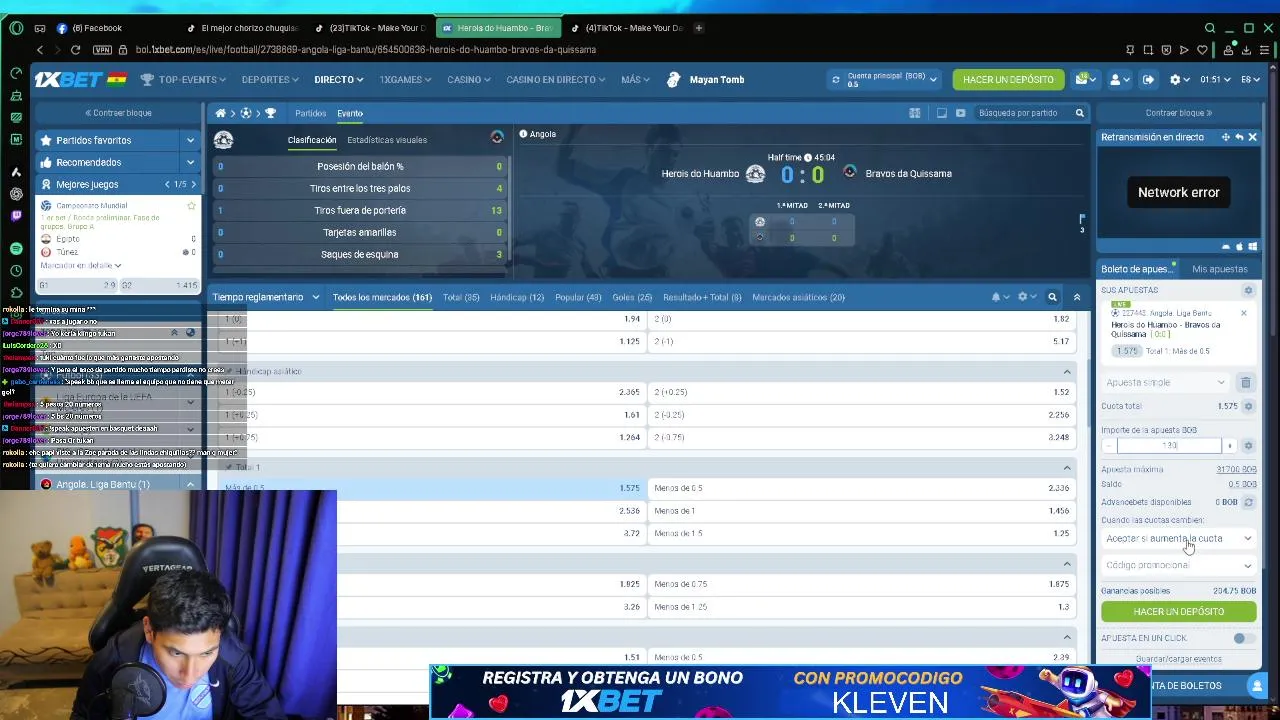This screenshot has width=1280, height=720.
Task: Open the markets settings gear
Action: pos(1022,297)
